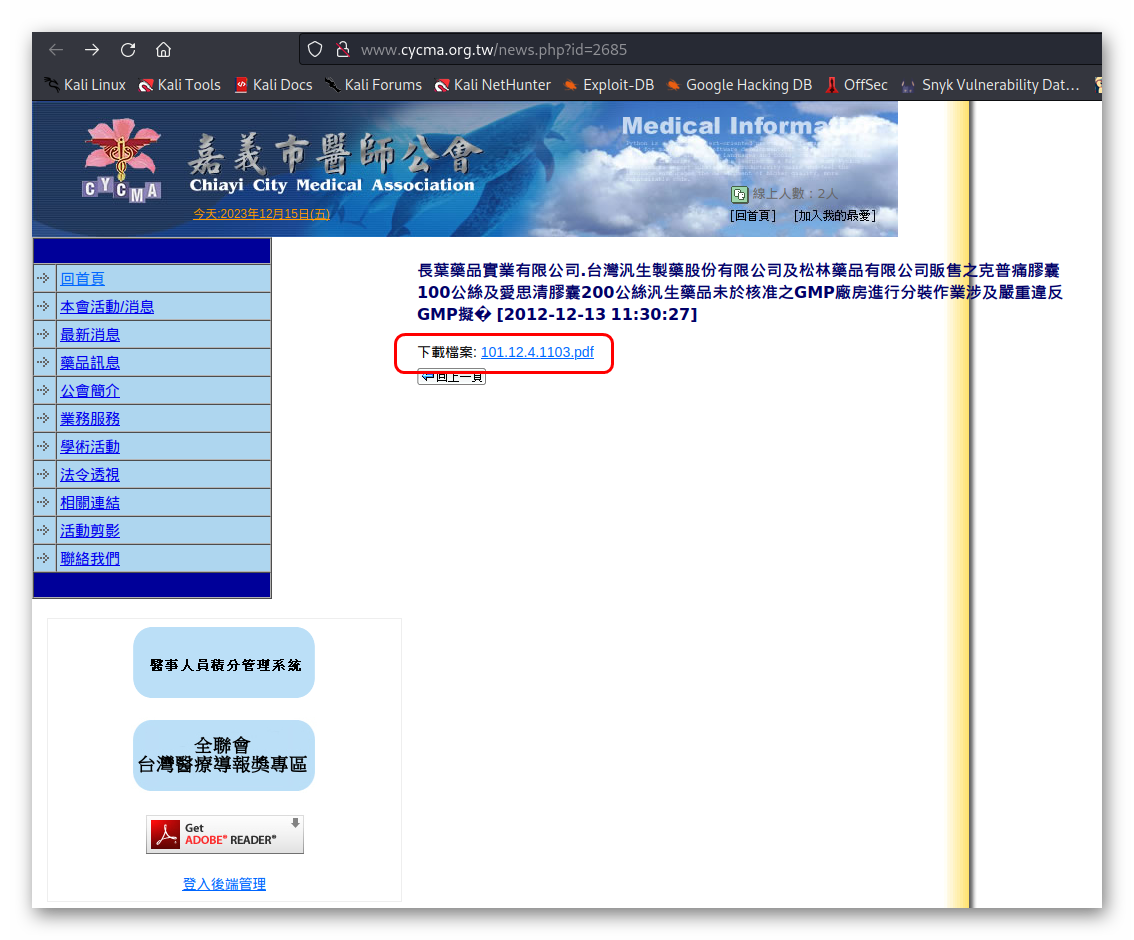Open 活動剪影 in the sidebar menu
Viewport: 1134px width, 940px height.
point(90,531)
